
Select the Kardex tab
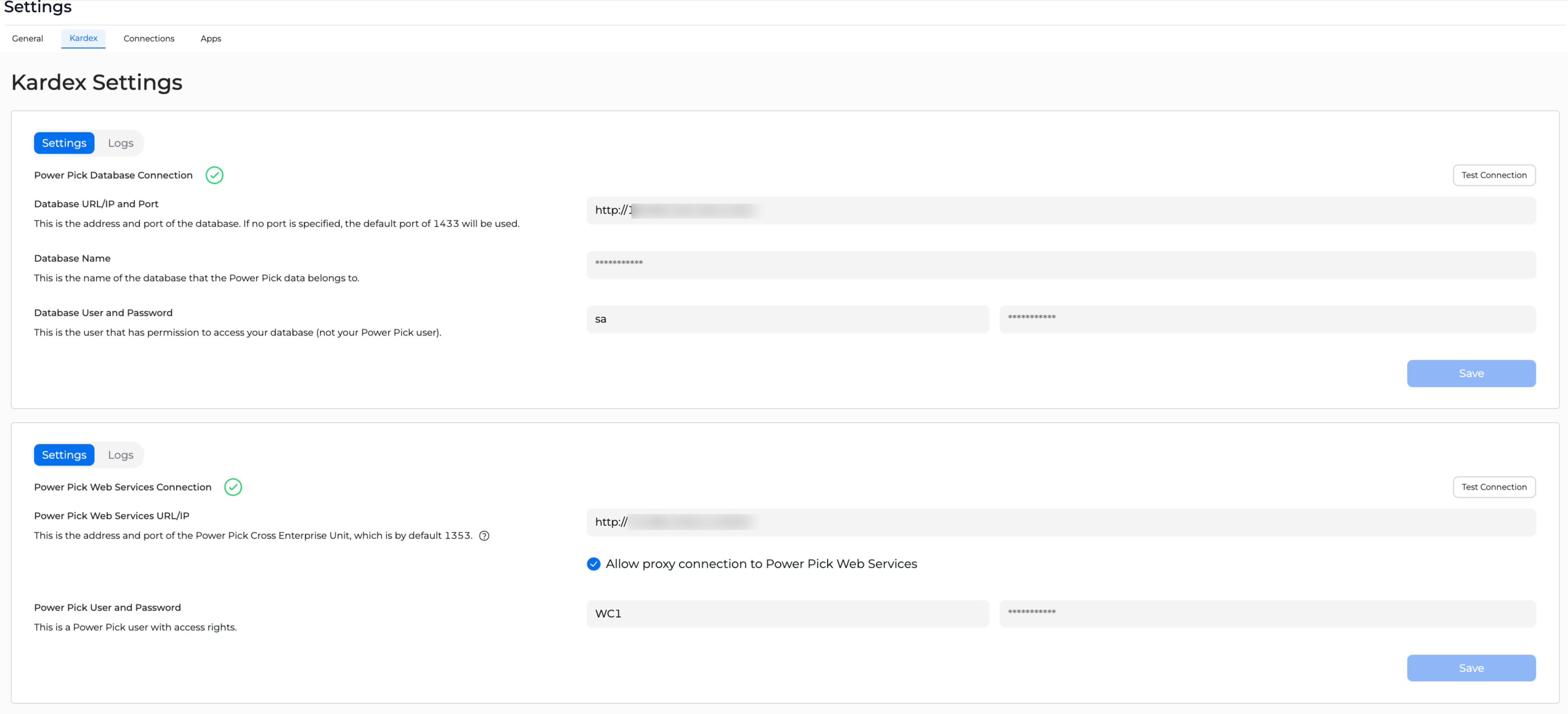pos(84,38)
